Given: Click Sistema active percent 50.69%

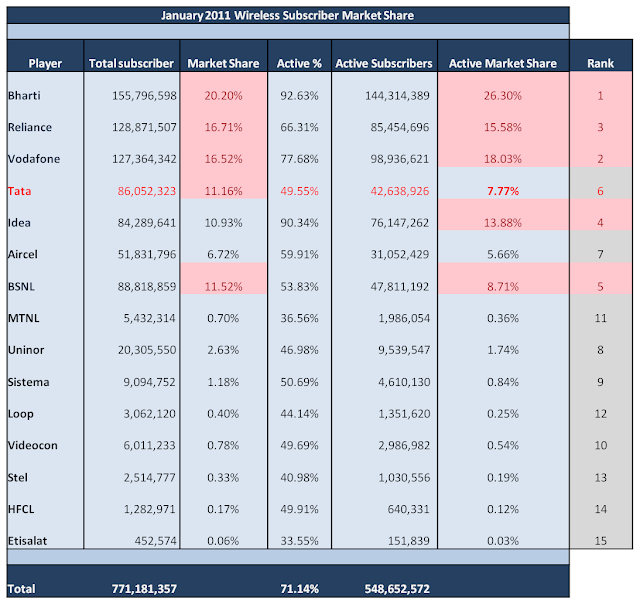Looking at the screenshot, I should pyautogui.click(x=299, y=382).
